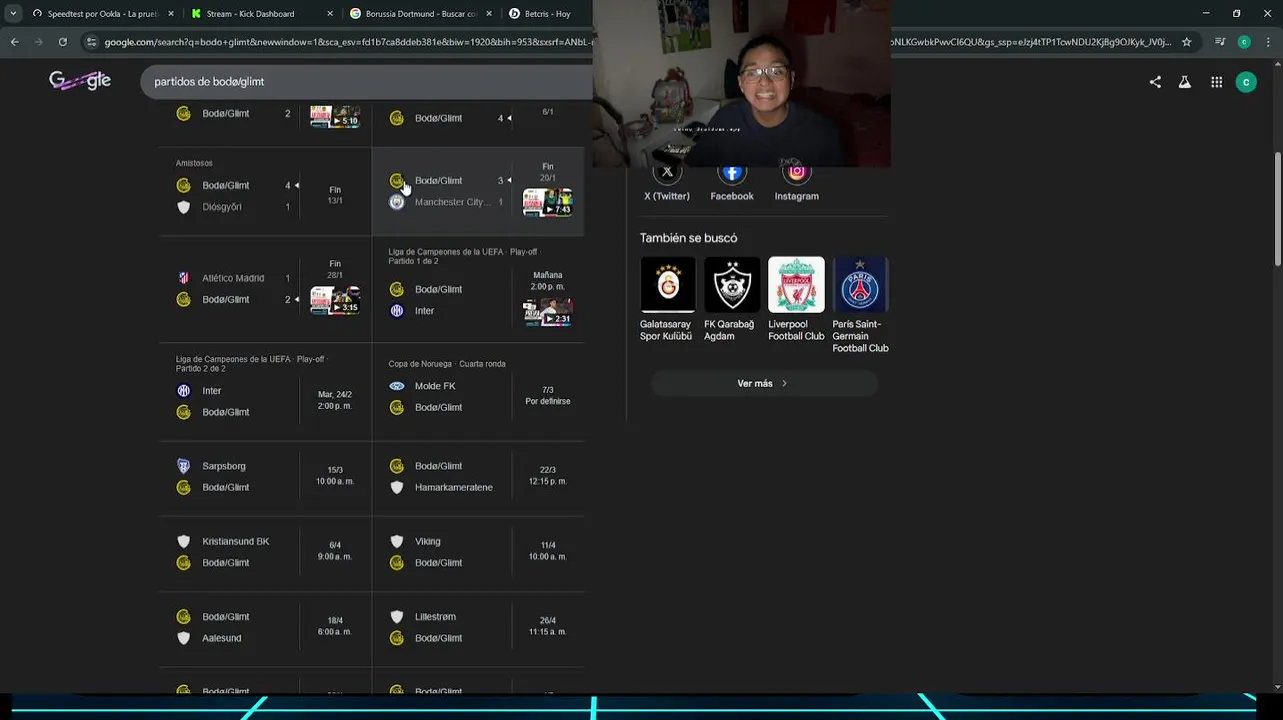Click the search box with 'partidos de bodø/glimt'
Image resolution: width=1283 pixels, height=720 pixels.
[x=366, y=81]
